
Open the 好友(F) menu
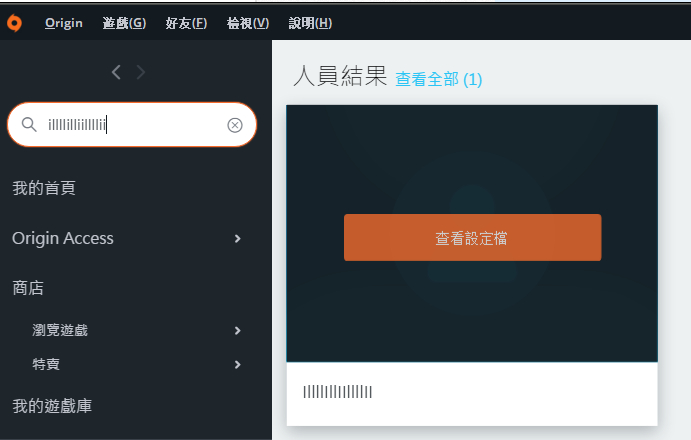[x=186, y=23]
